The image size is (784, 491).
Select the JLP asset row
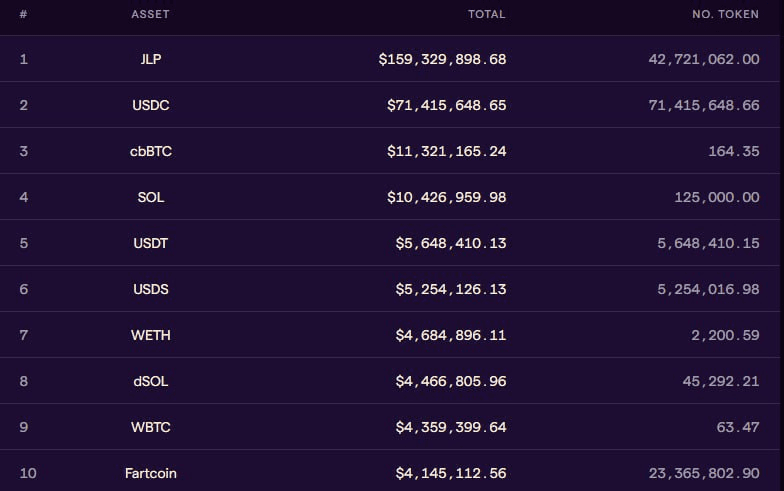pos(151,59)
